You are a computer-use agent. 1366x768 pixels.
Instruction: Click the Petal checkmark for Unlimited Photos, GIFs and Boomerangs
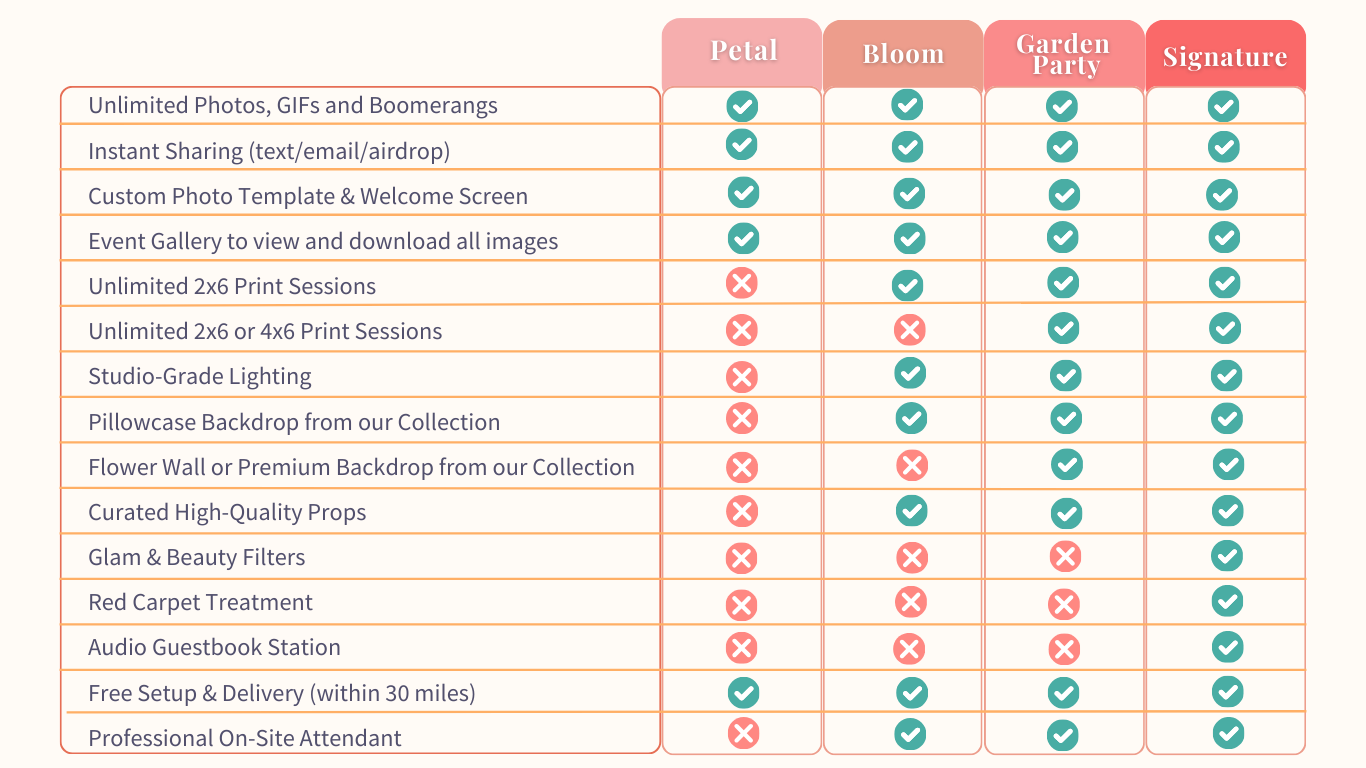(x=742, y=105)
